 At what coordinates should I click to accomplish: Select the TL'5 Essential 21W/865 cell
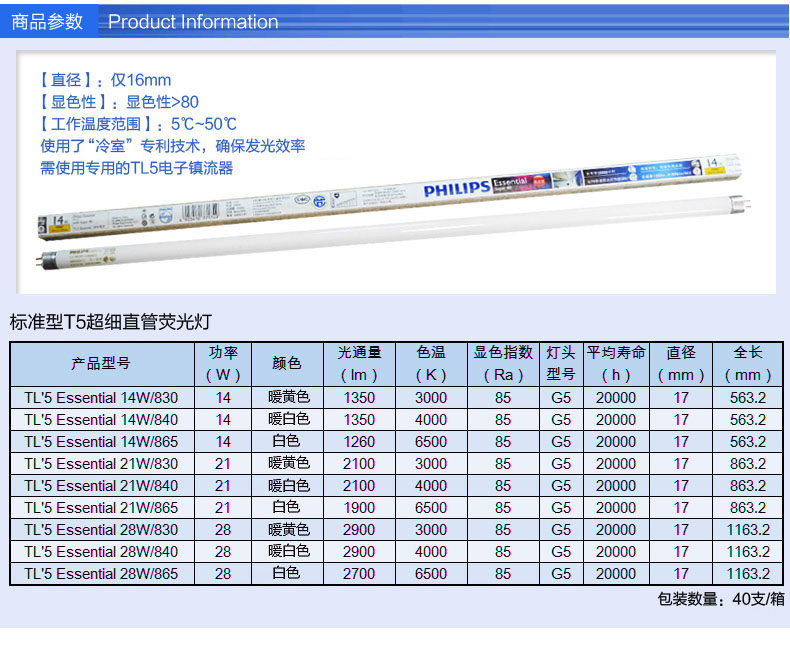coord(102,508)
